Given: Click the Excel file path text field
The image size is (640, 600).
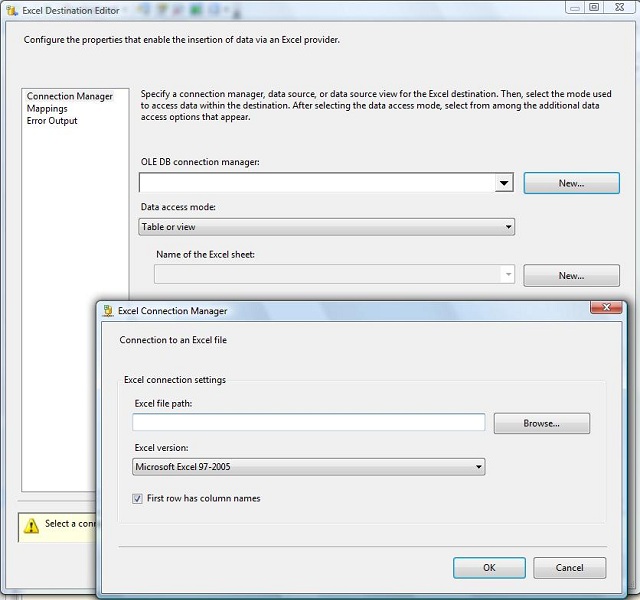Looking at the screenshot, I should (x=308, y=423).
